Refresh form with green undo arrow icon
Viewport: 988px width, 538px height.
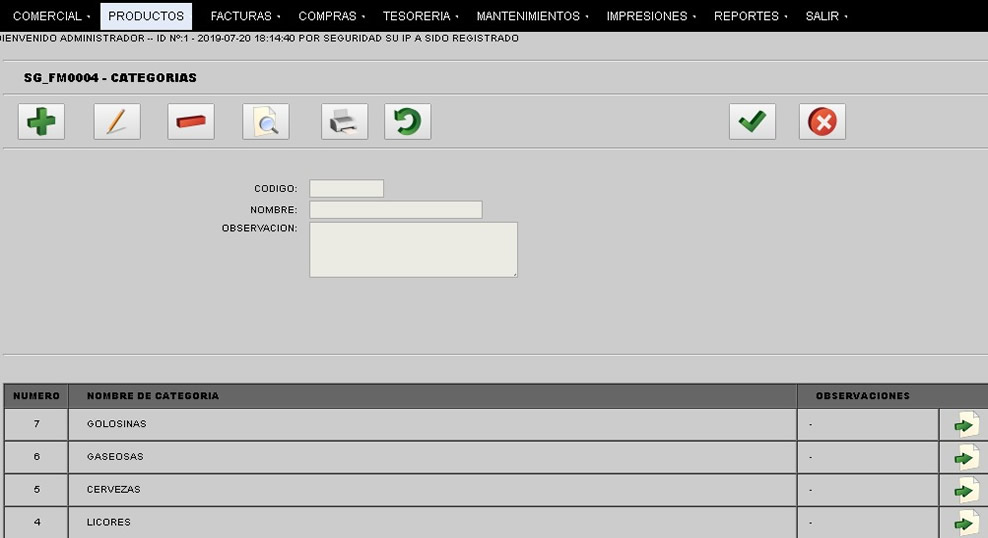(408, 122)
